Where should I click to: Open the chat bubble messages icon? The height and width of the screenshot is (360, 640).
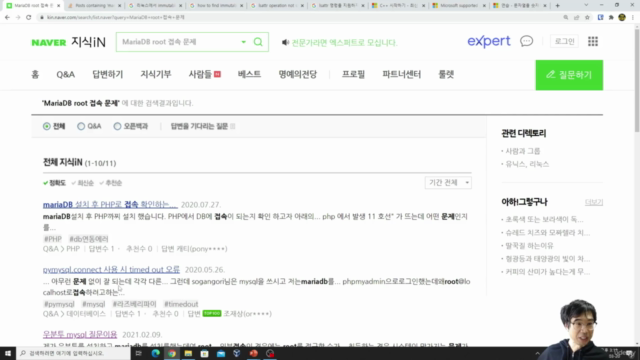(x=527, y=41)
